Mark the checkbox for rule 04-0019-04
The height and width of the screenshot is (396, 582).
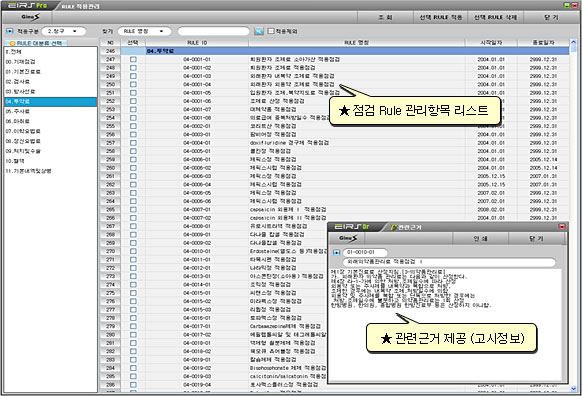pyautogui.click(x=133, y=384)
